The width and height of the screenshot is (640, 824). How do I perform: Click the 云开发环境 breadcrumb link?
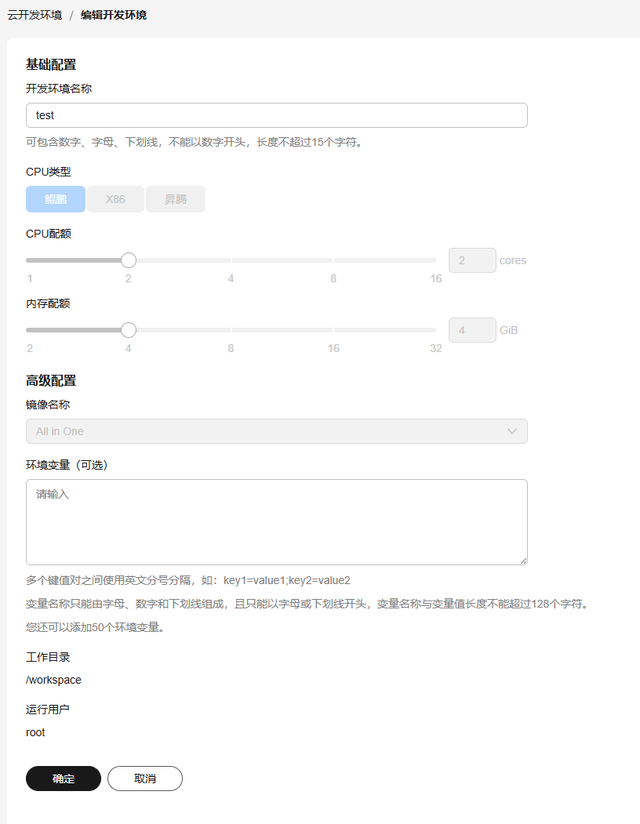[34, 15]
